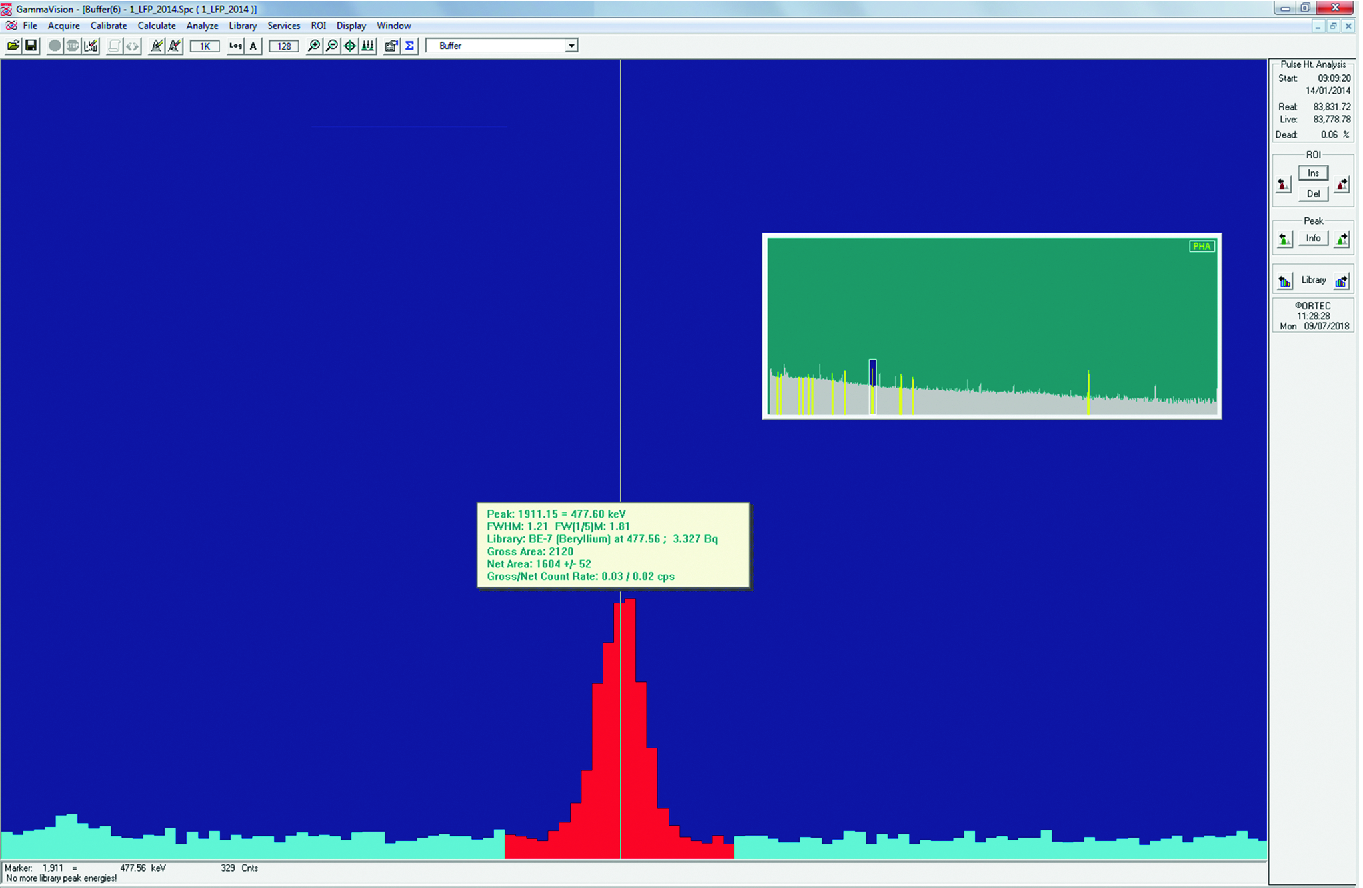This screenshot has height=888, width=1363.
Task: Open the Analyze menu
Action: 202,25
